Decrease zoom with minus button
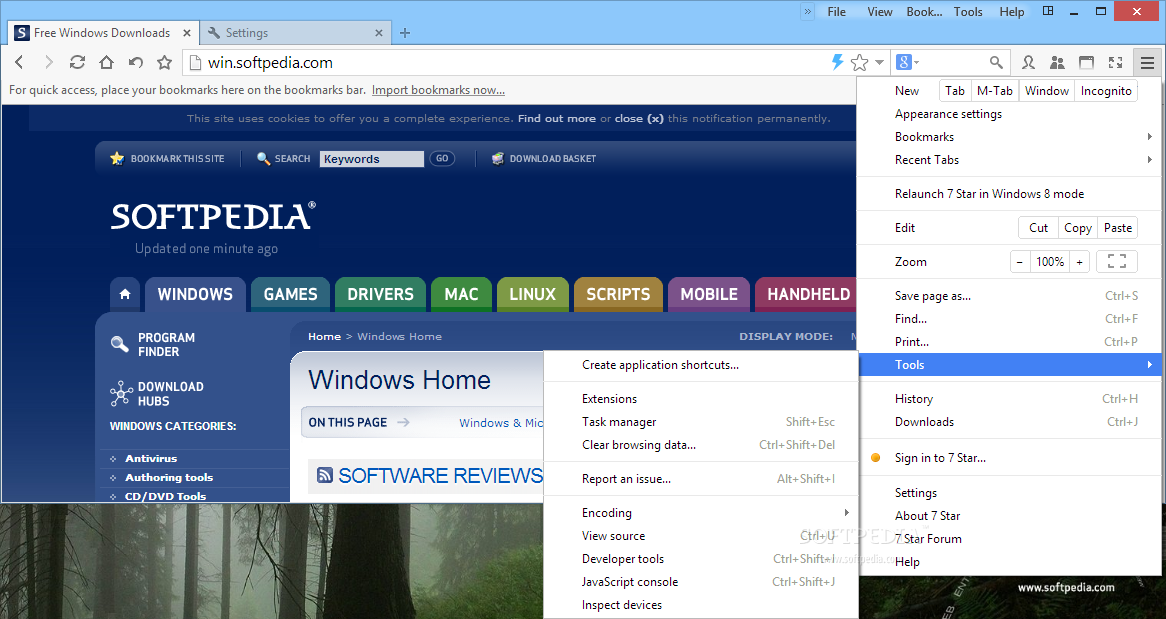Screen dimensions: 1166x619 (x=1020, y=262)
